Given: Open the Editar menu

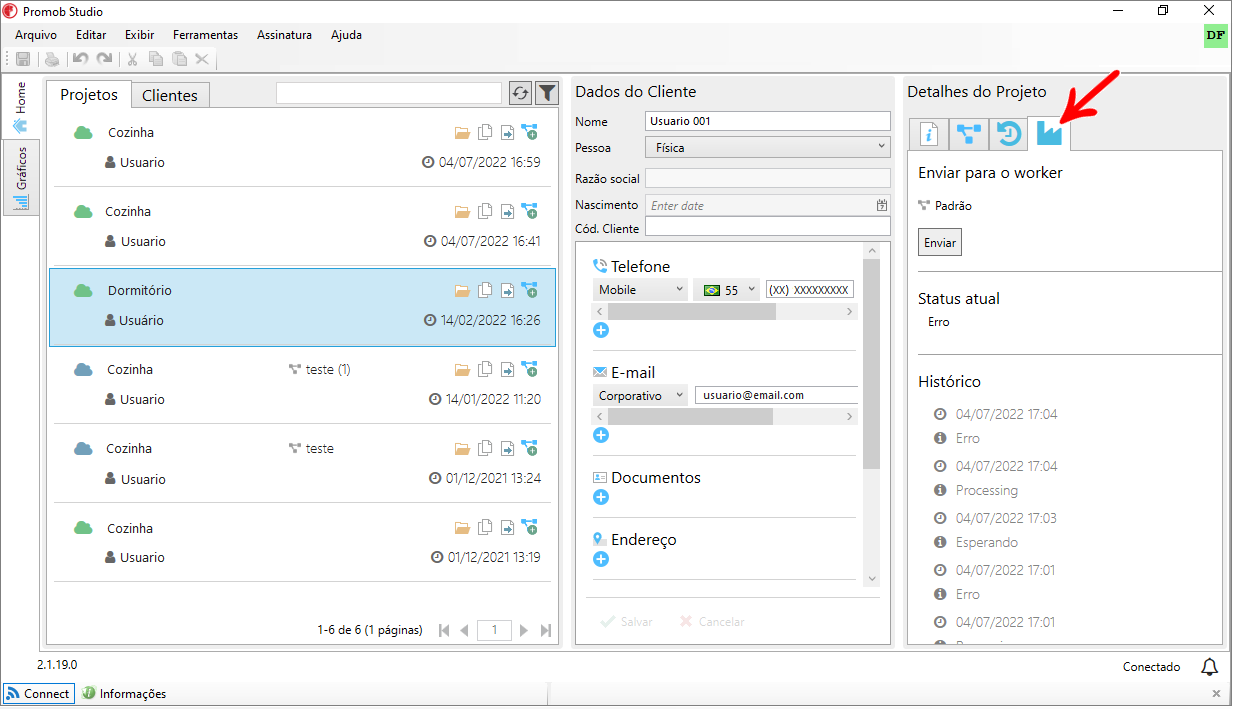Looking at the screenshot, I should (x=91, y=35).
